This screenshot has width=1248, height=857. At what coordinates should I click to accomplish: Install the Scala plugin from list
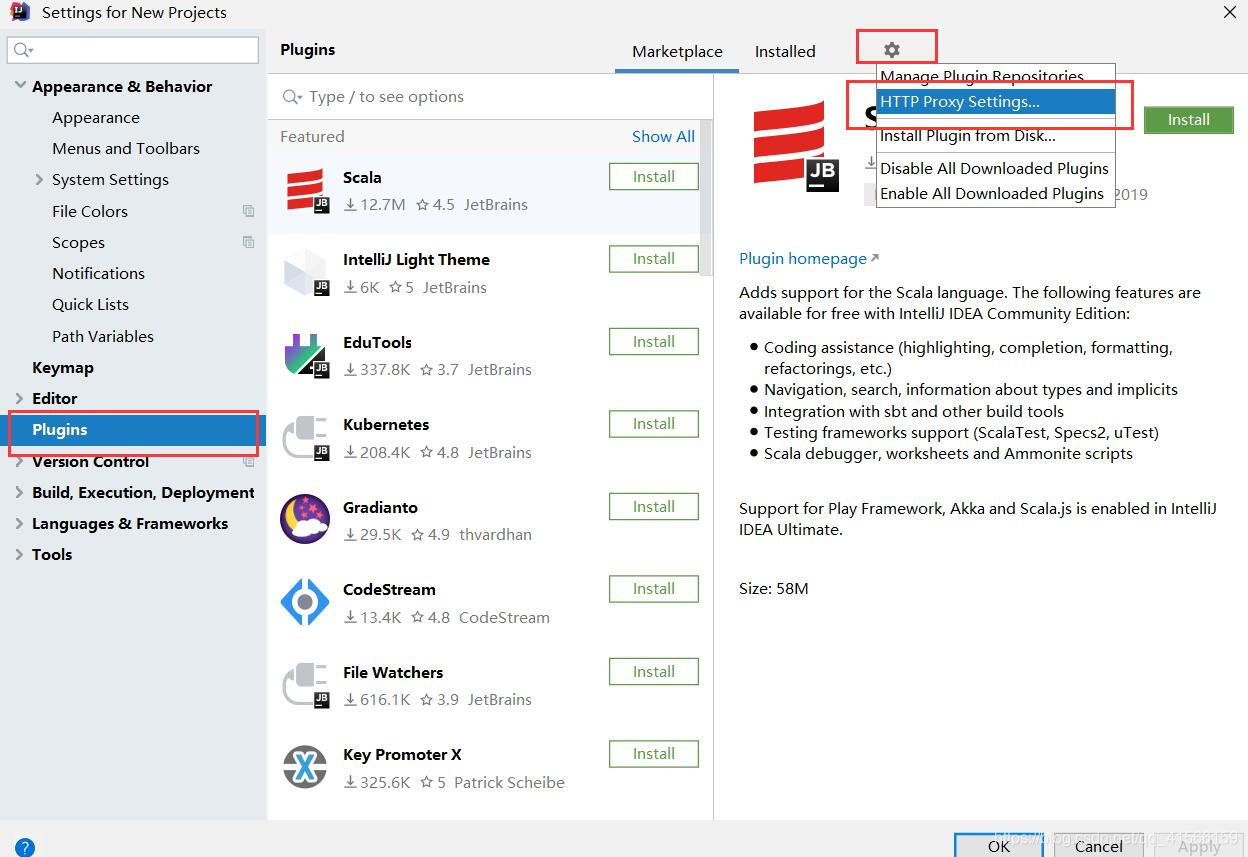(654, 177)
